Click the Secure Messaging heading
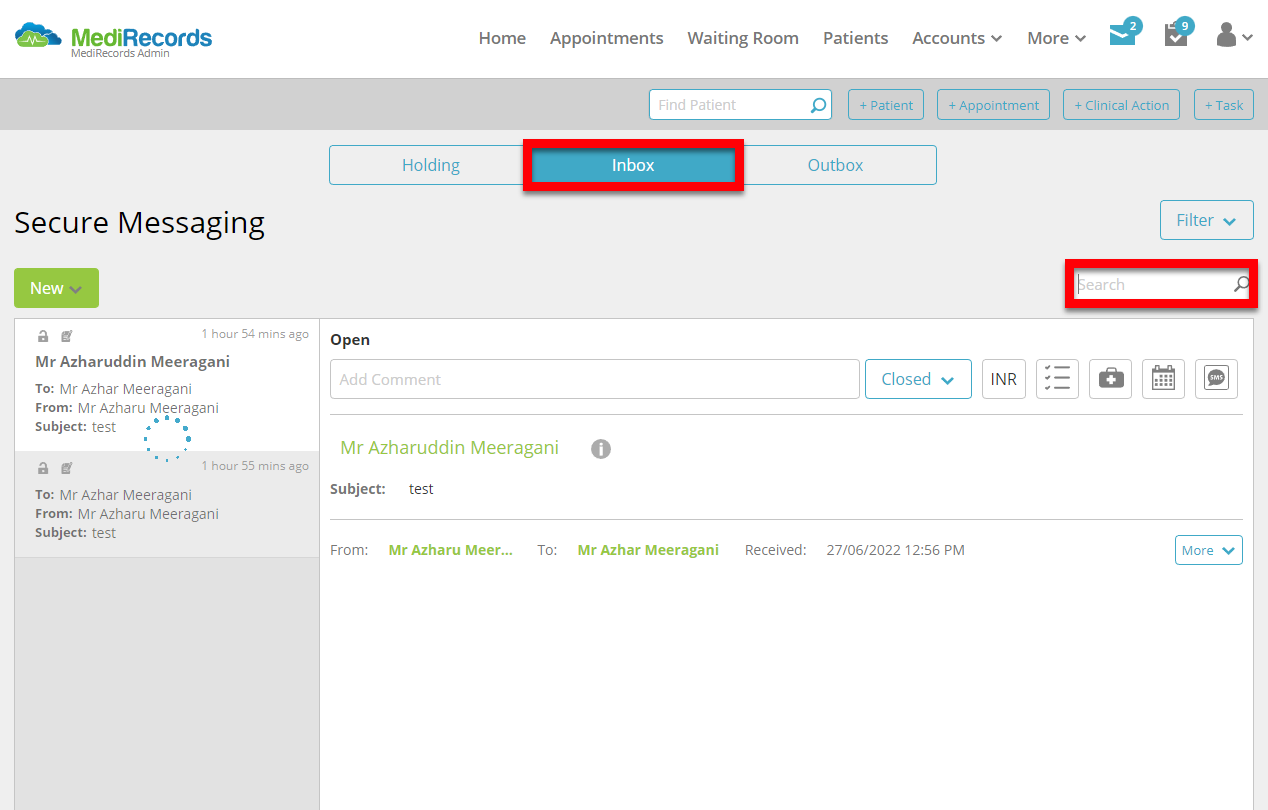The image size is (1268, 810). point(140,223)
